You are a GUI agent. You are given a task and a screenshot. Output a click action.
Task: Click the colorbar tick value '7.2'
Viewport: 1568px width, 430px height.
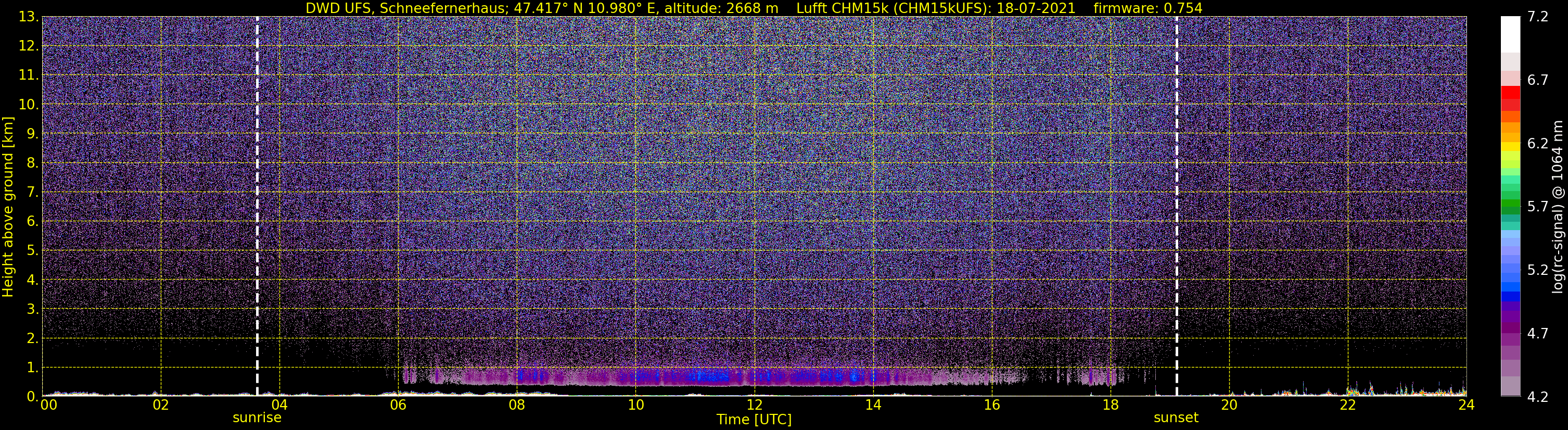(x=1538, y=17)
